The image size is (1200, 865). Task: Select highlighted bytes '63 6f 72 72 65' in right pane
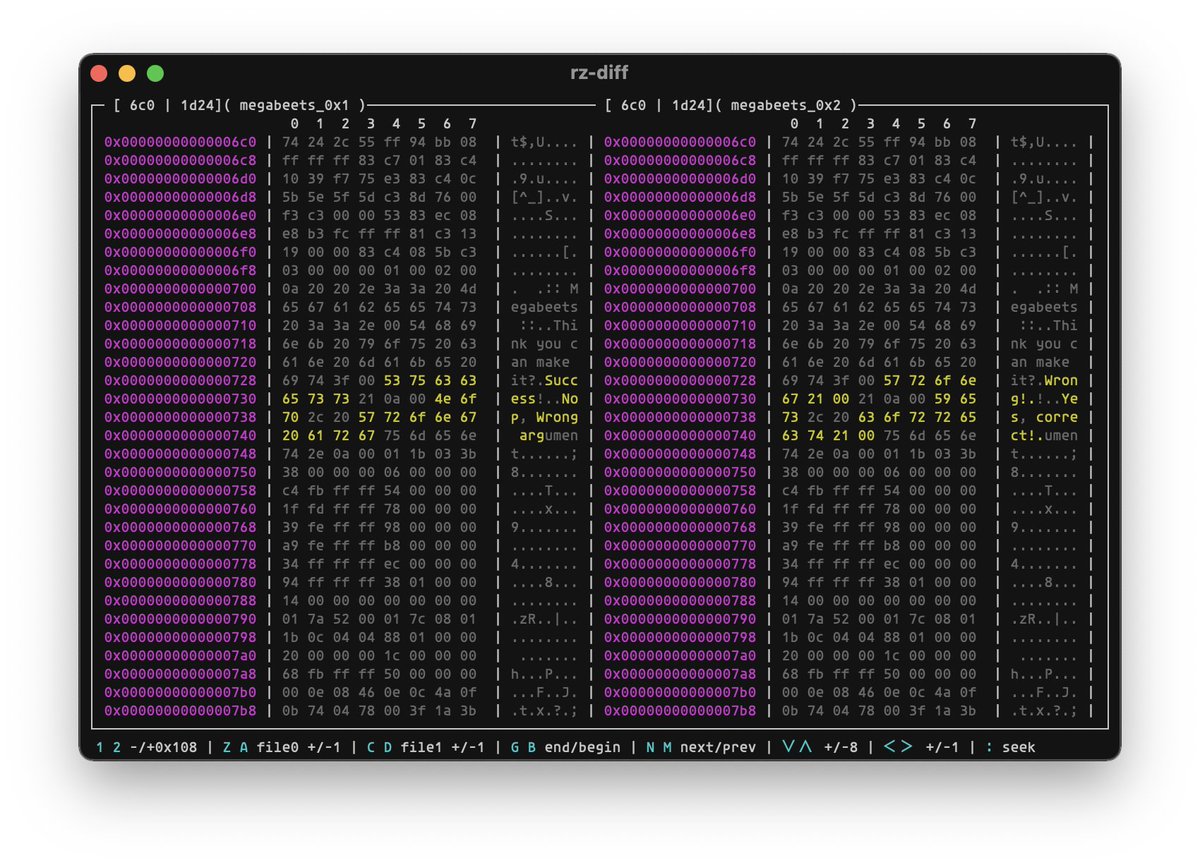point(917,417)
